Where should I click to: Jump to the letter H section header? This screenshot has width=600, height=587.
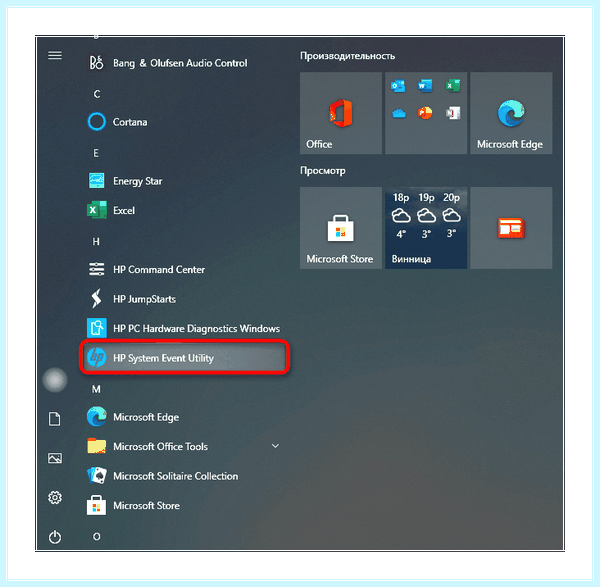tap(96, 241)
